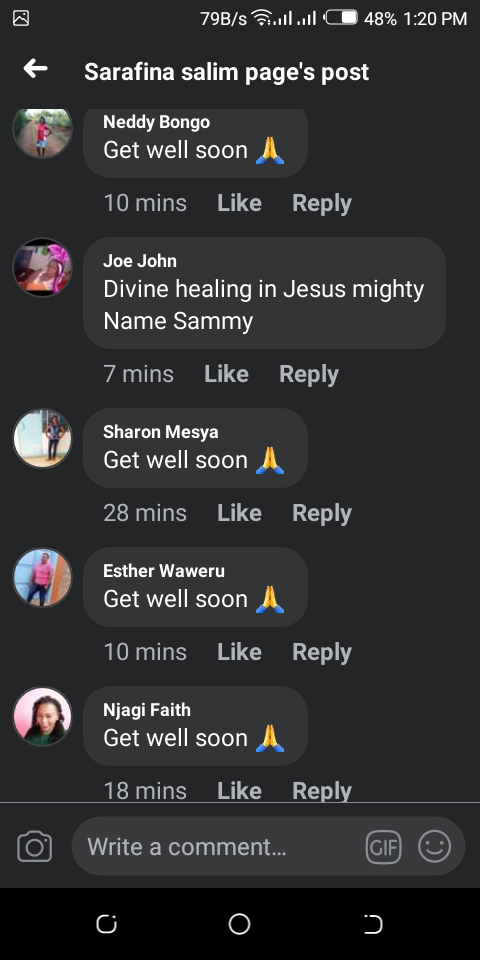View Sharon Mesya's profile picture
Viewport: 480px width, 960px height.
pos(43,438)
